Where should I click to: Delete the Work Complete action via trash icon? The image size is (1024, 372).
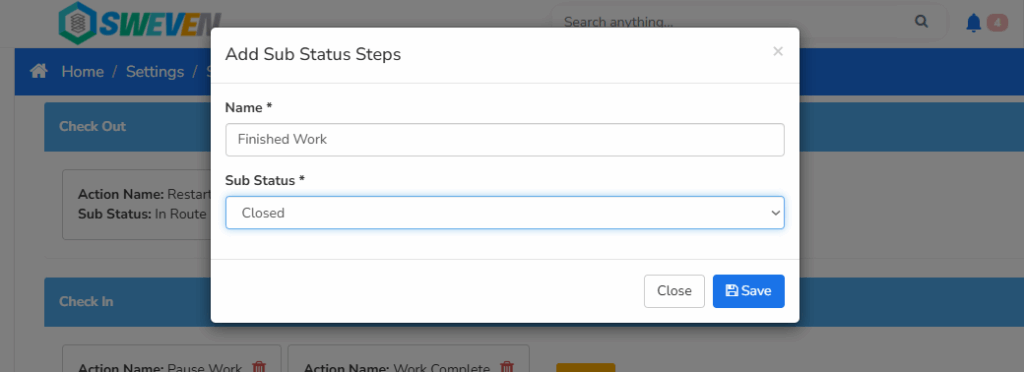pyautogui.click(x=506, y=367)
